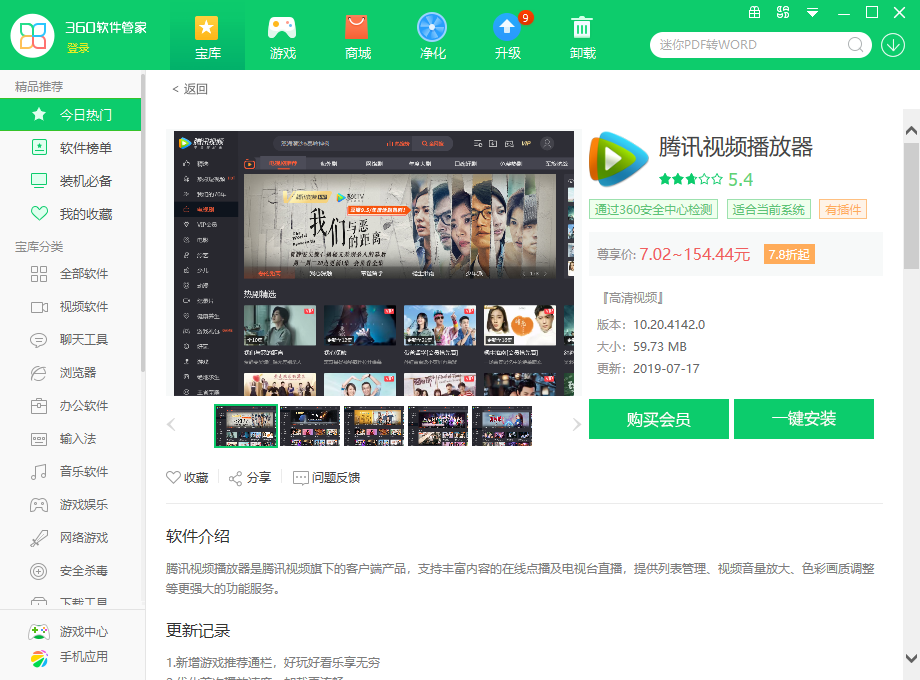Click the scrollbar down arrow on the page

911,658
